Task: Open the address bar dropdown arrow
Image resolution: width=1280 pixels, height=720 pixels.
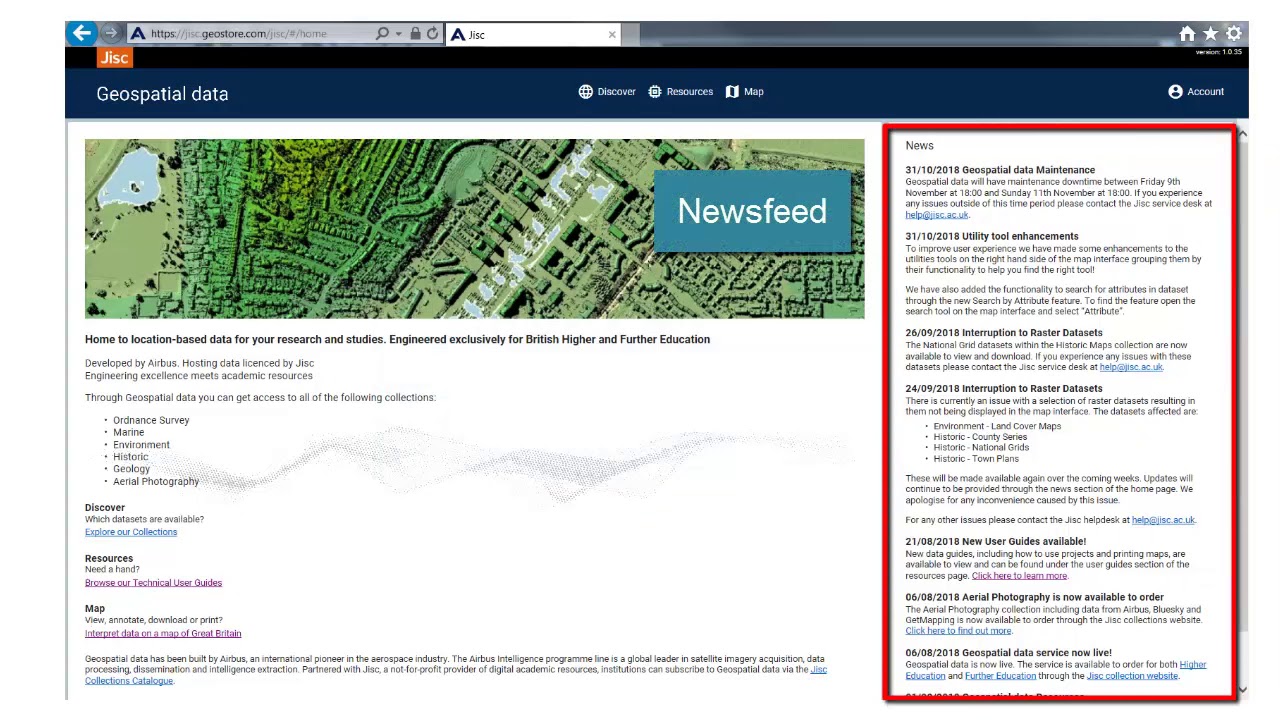Action: click(398, 34)
